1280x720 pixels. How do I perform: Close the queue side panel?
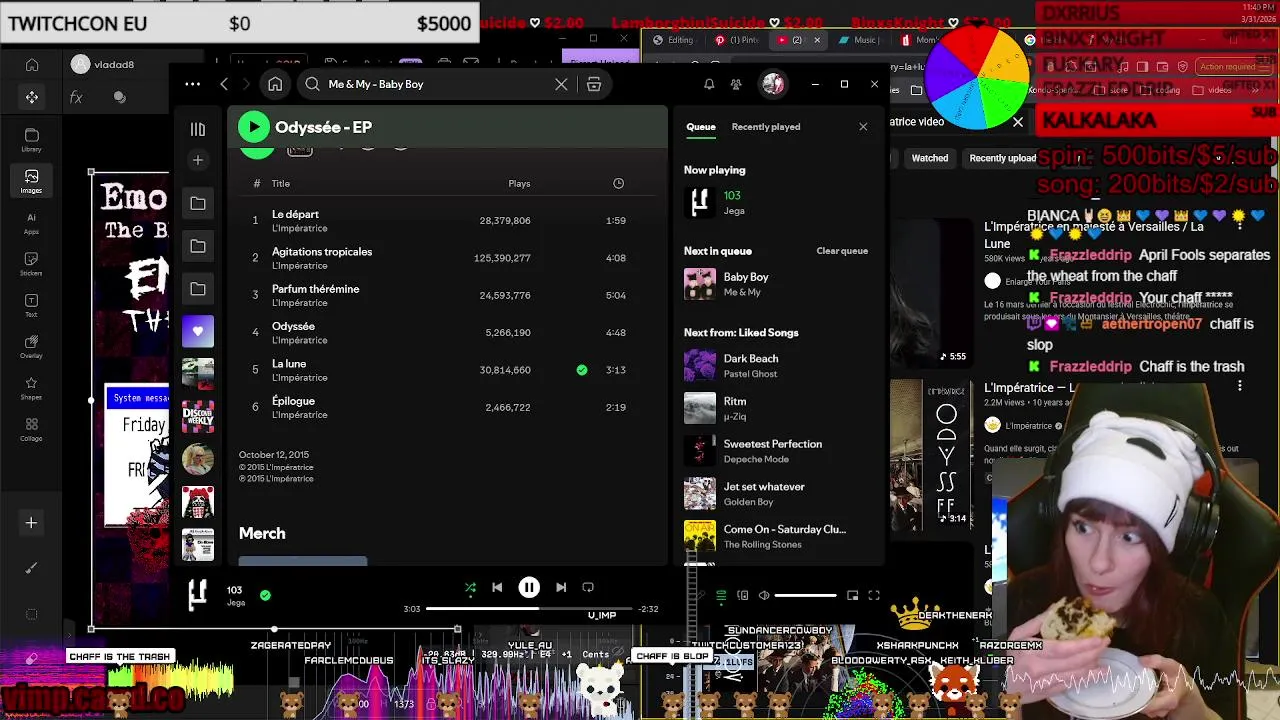pyautogui.click(x=863, y=127)
